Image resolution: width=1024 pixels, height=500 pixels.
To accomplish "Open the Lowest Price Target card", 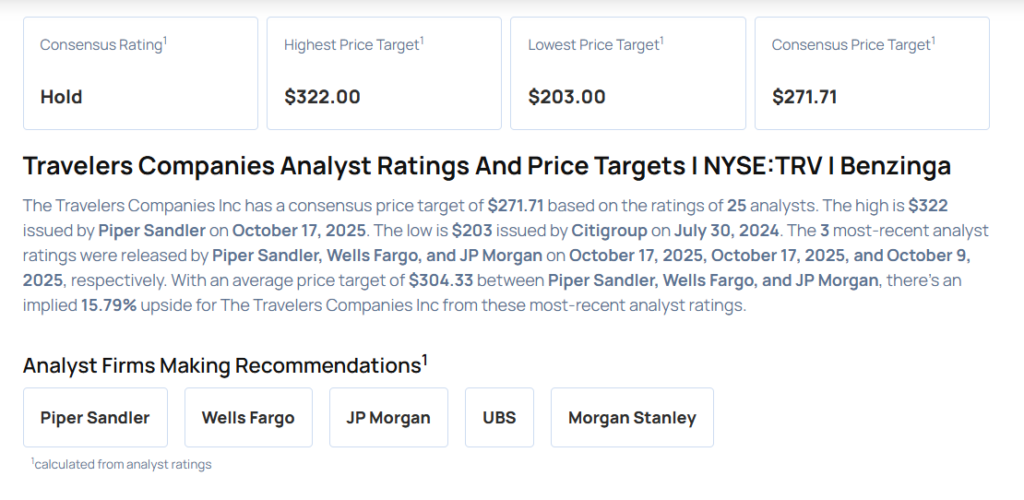I will [x=627, y=73].
